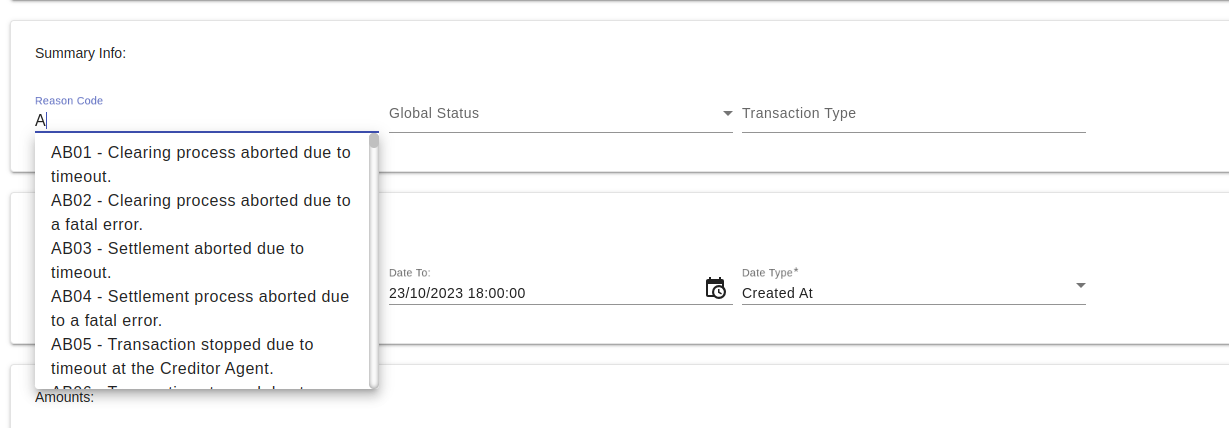Choose AB05 timeout at Creditor Agent option
This screenshot has width=1229, height=428.
(x=201, y=356)
